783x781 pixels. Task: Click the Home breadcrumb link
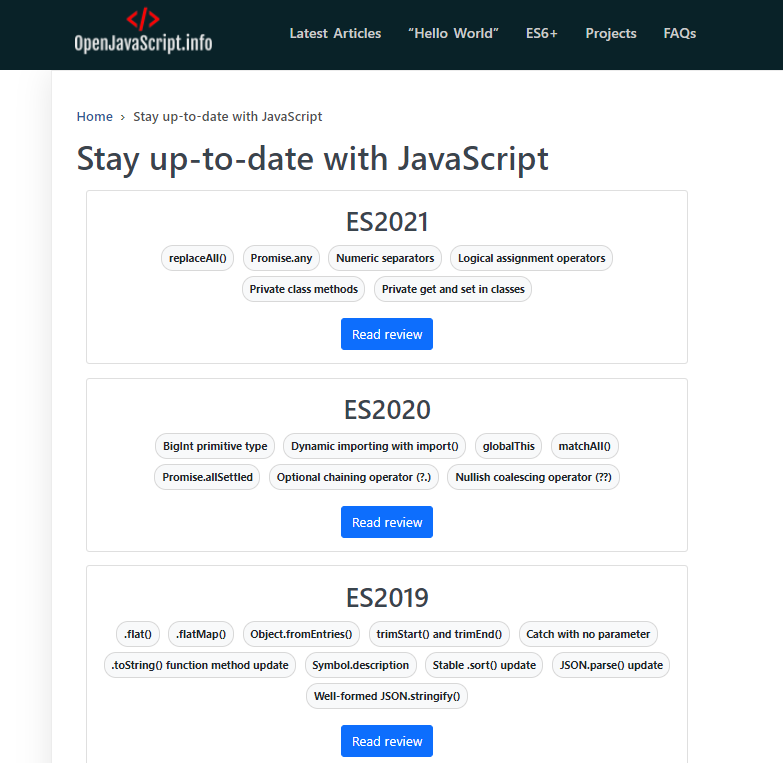click(x=94, y=116)
